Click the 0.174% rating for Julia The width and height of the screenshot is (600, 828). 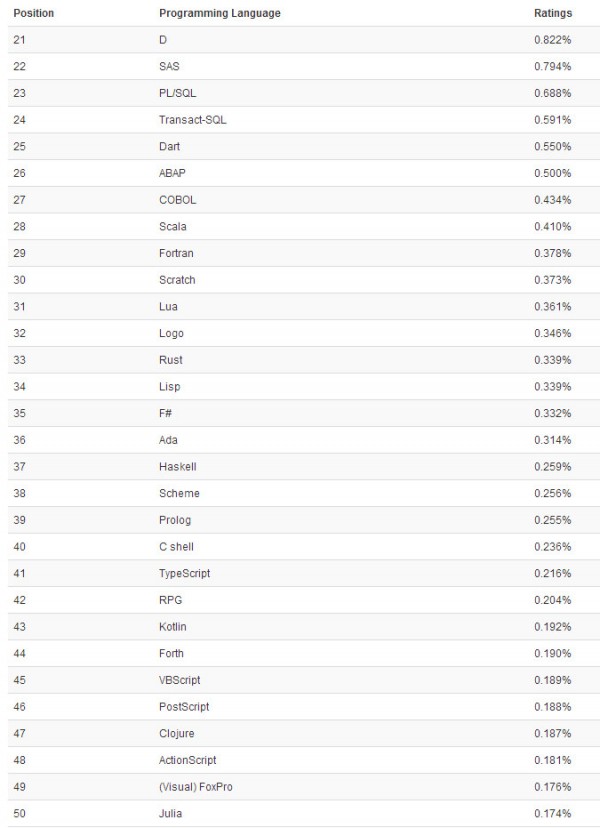(x=552, y=814)
